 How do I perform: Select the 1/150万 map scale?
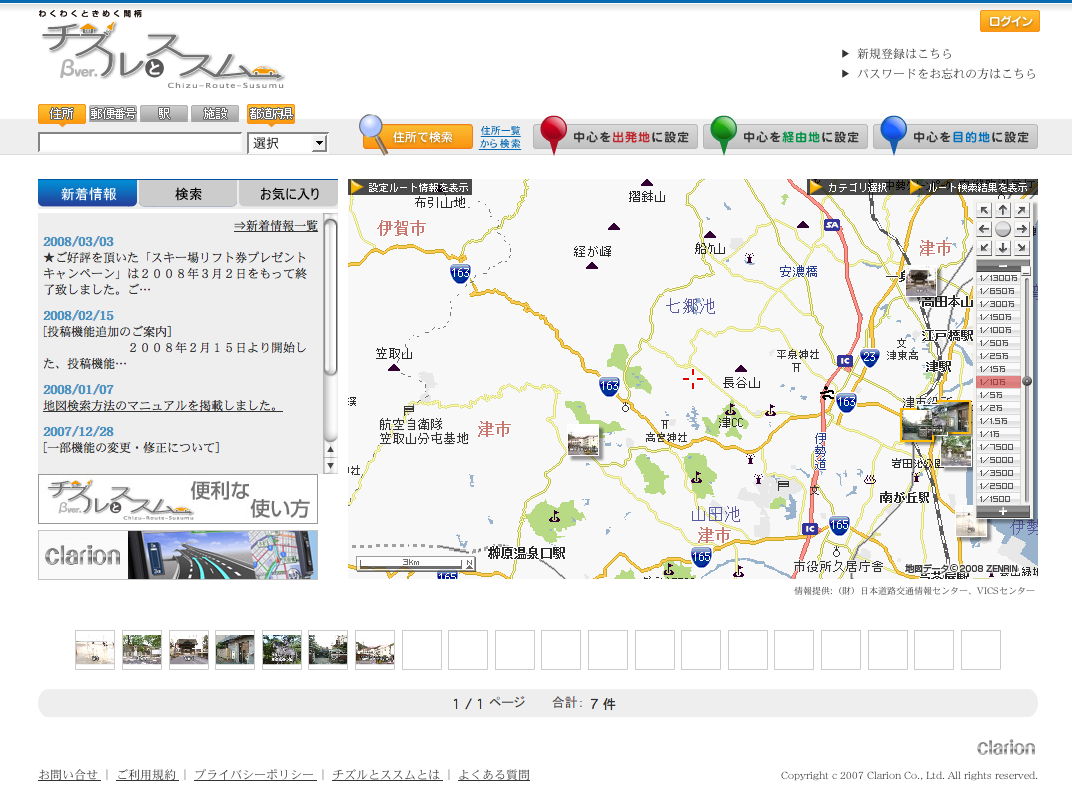pos(998,317)
